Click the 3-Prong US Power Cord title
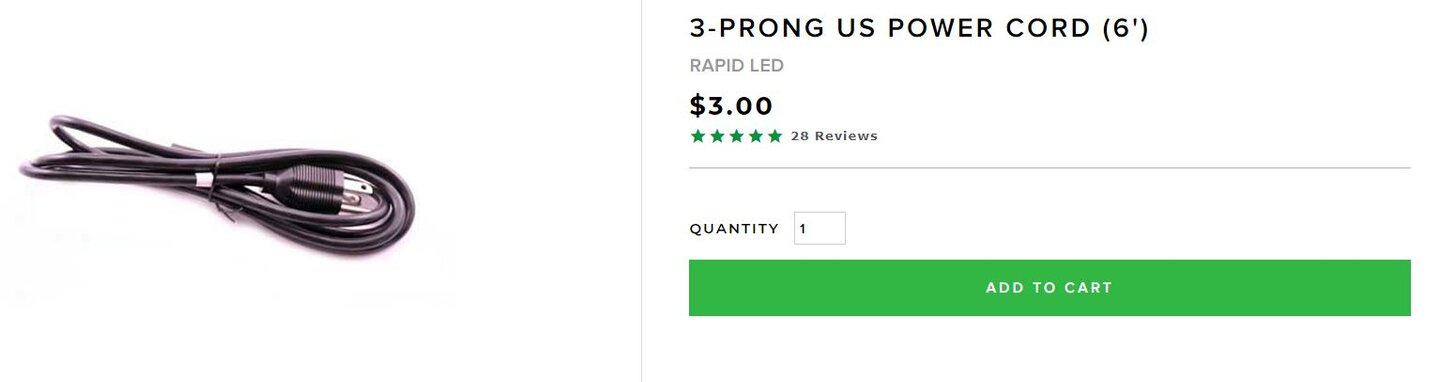Image resolution: width=1440 pixels, height=382 pixels. pyautogui.click(x=919, y=28)
